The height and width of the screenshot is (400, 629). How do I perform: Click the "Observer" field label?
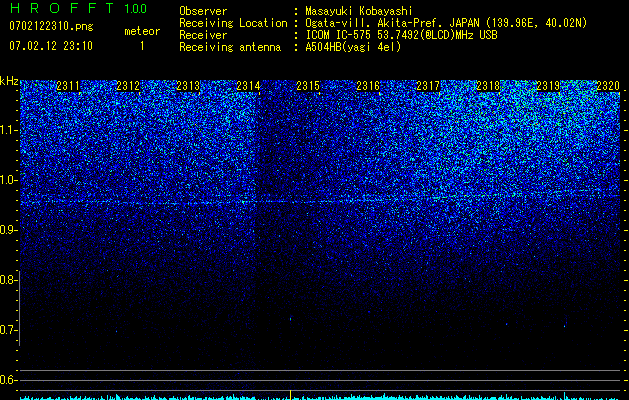coord(203,11)
